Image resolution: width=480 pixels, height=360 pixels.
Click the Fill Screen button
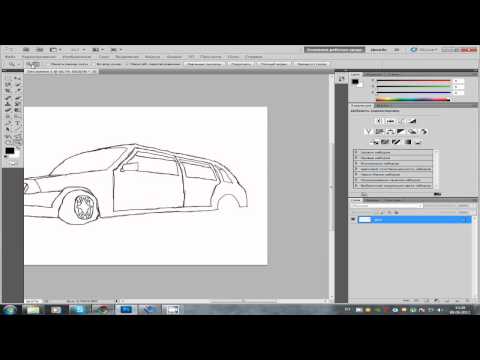(x=274, y=64)
